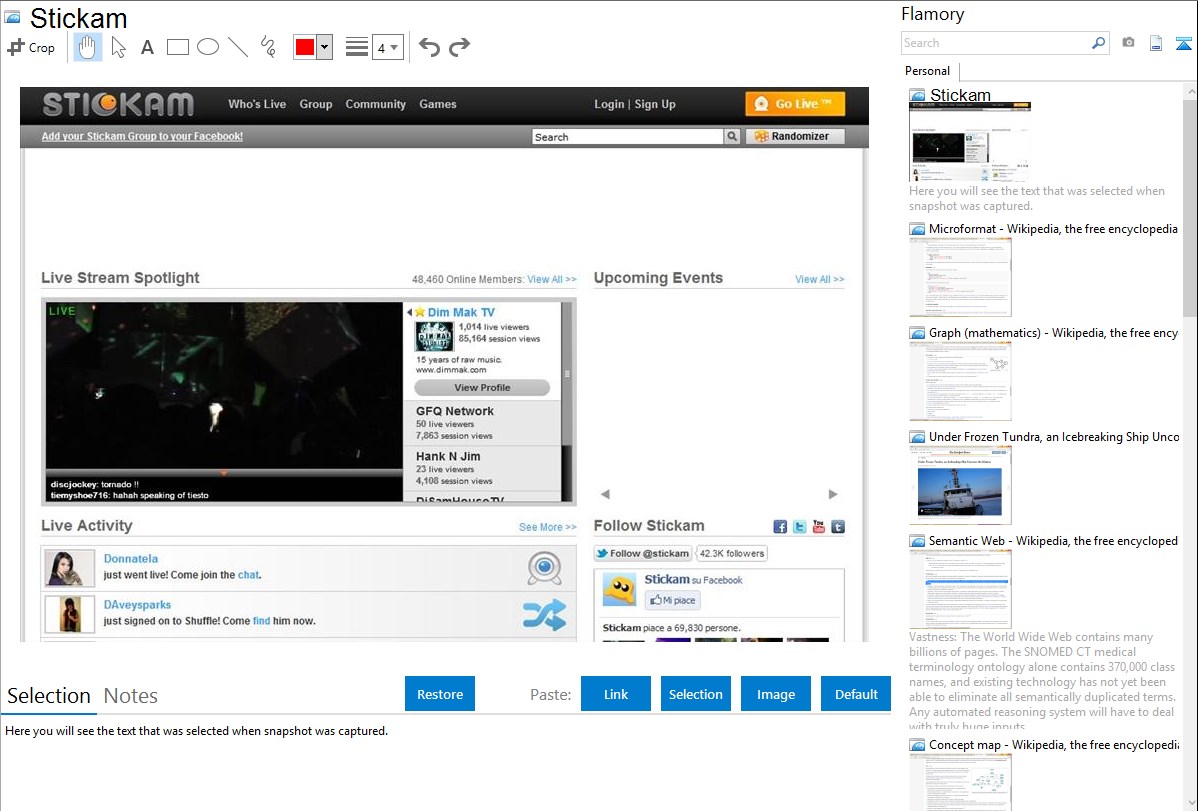Select the straight line tool
Image resolution: width=1198 pixels, height=811 pixels.
(238, 47)
